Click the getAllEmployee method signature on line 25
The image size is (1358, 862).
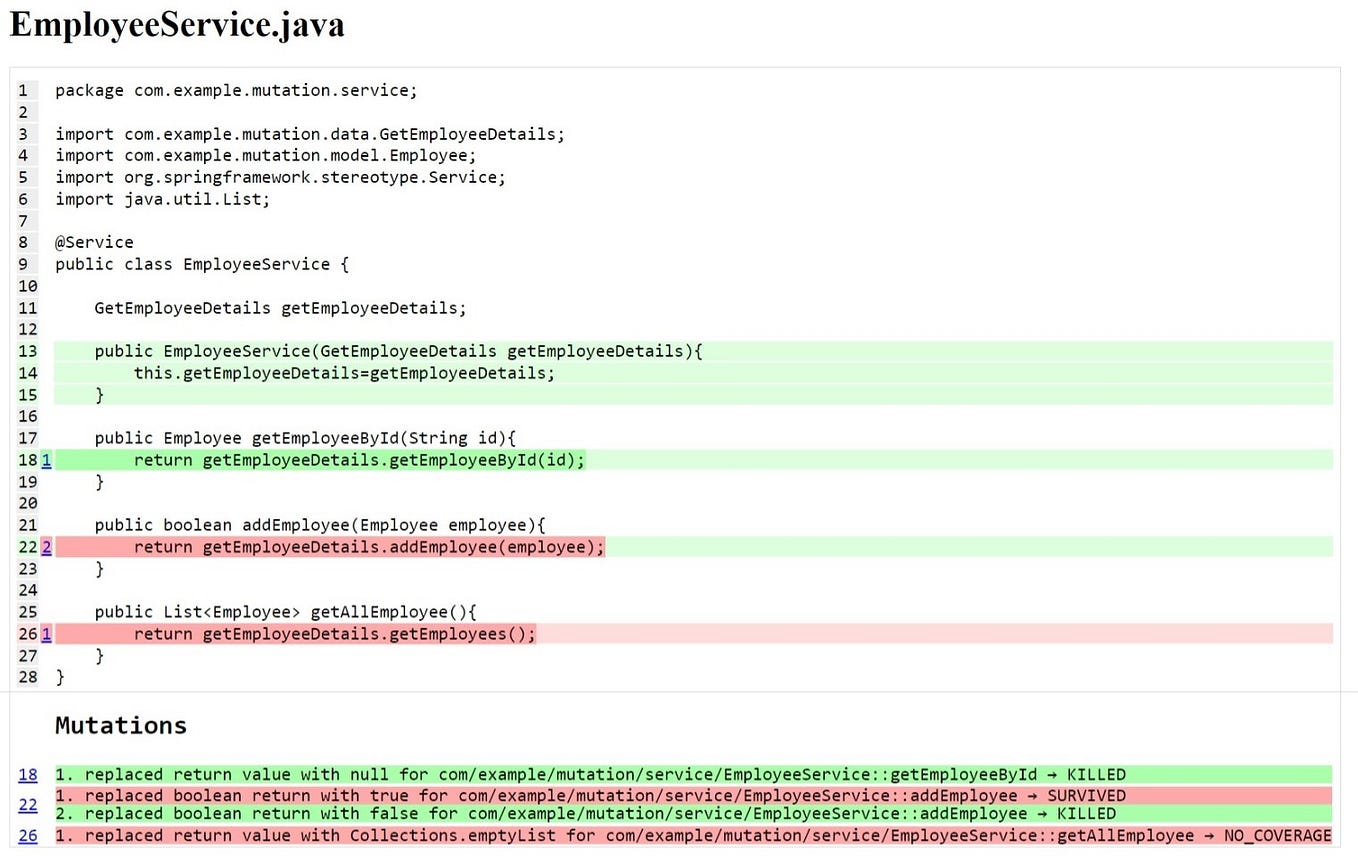tap(285, 612)
